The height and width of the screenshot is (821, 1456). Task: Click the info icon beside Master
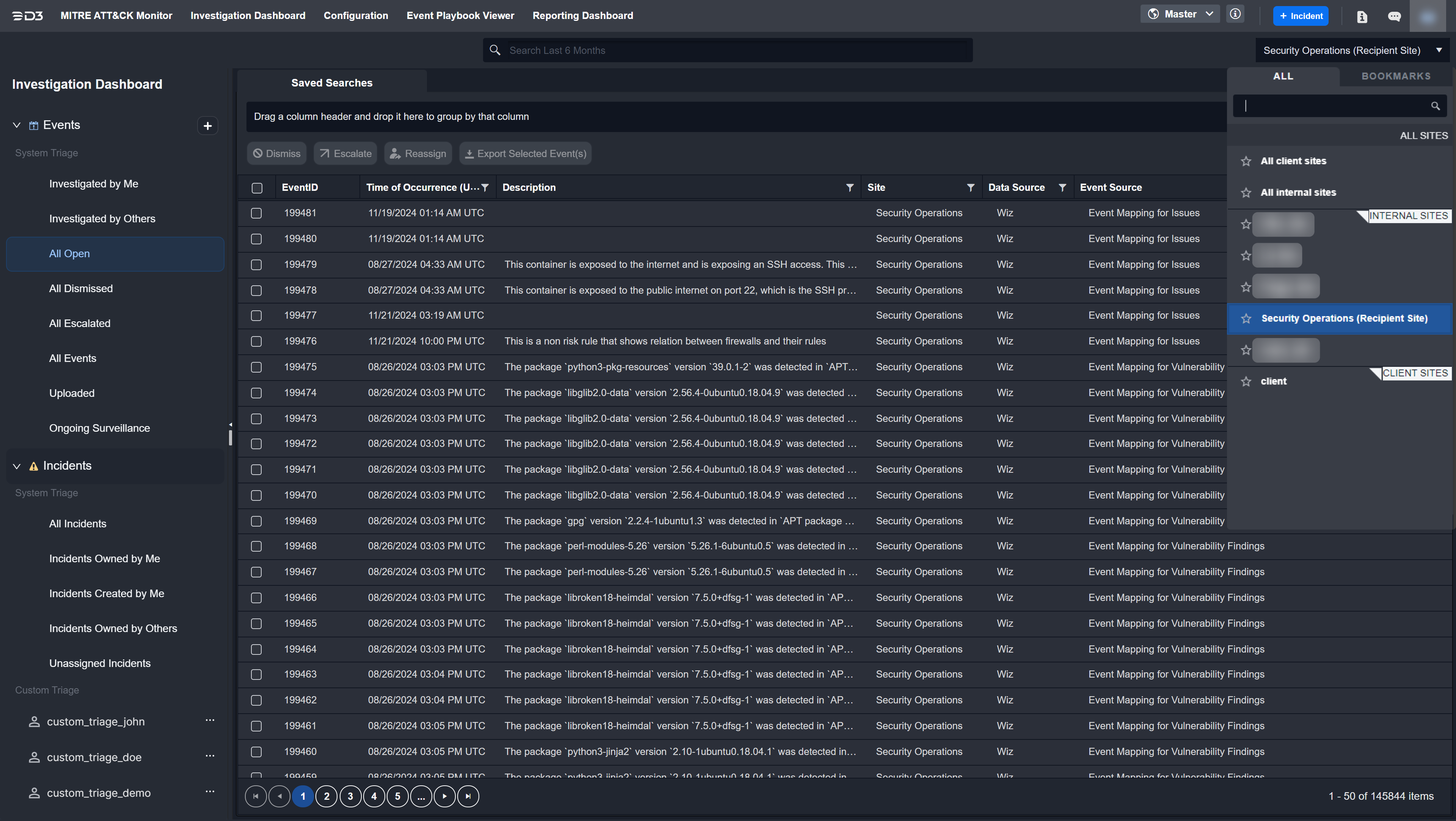pyautogui.click(x=1236, y=15)
